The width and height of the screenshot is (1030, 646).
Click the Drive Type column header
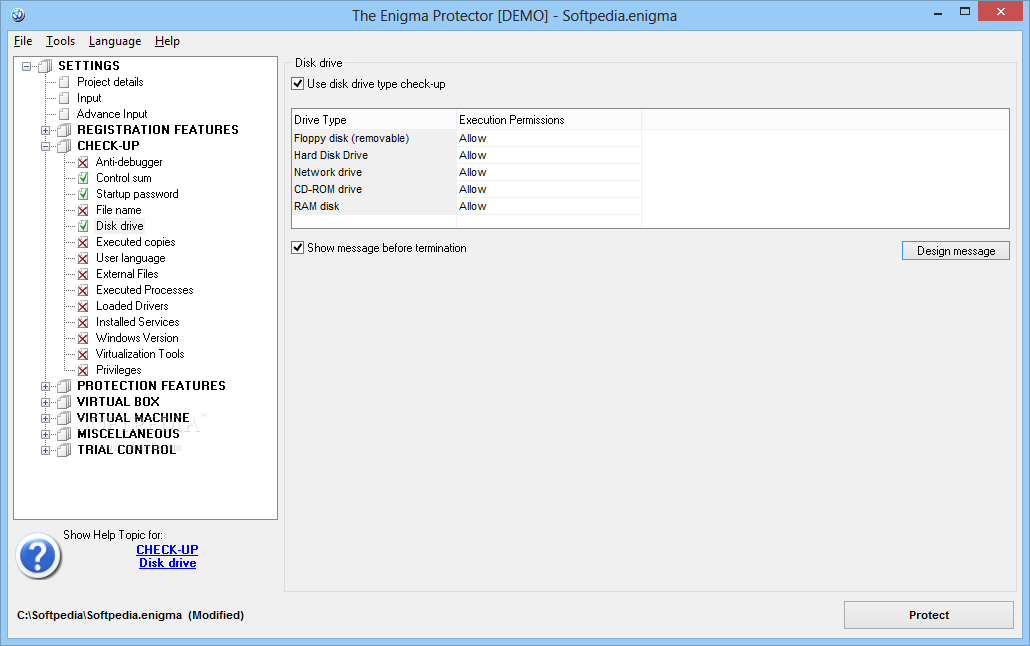point(374,120)
